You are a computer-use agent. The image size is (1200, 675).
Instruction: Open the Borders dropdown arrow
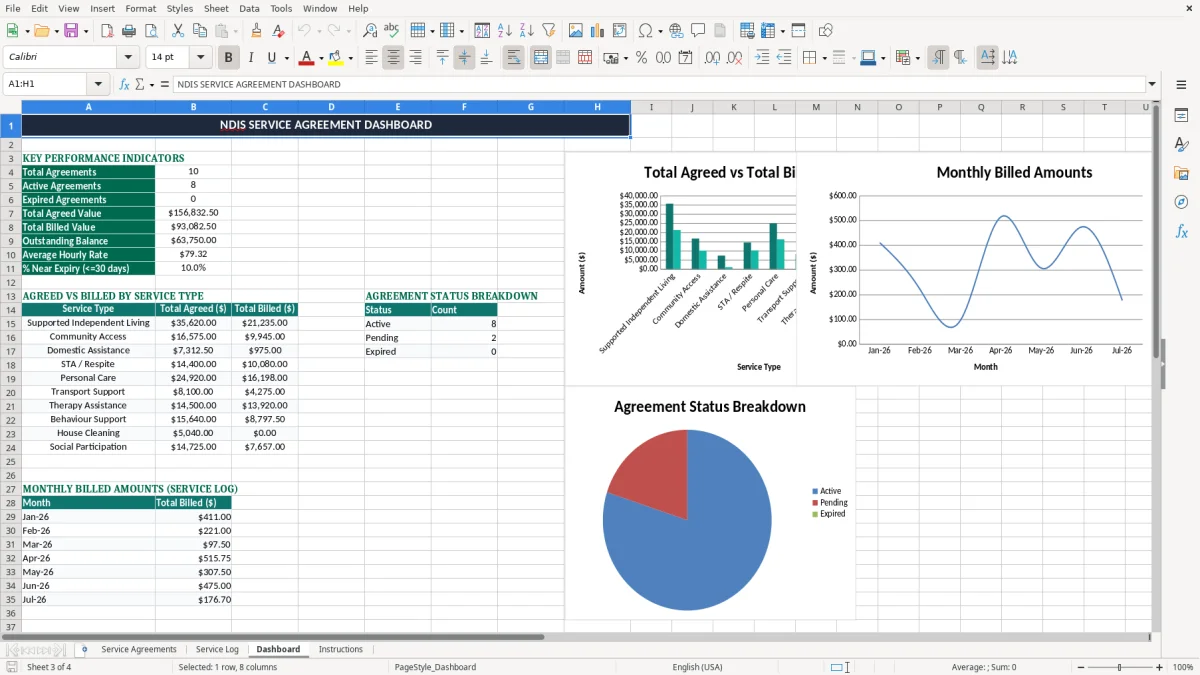pos(825,58)
